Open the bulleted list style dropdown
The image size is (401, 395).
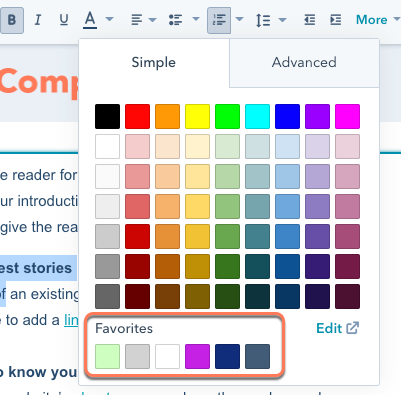(x=196, y=19)
